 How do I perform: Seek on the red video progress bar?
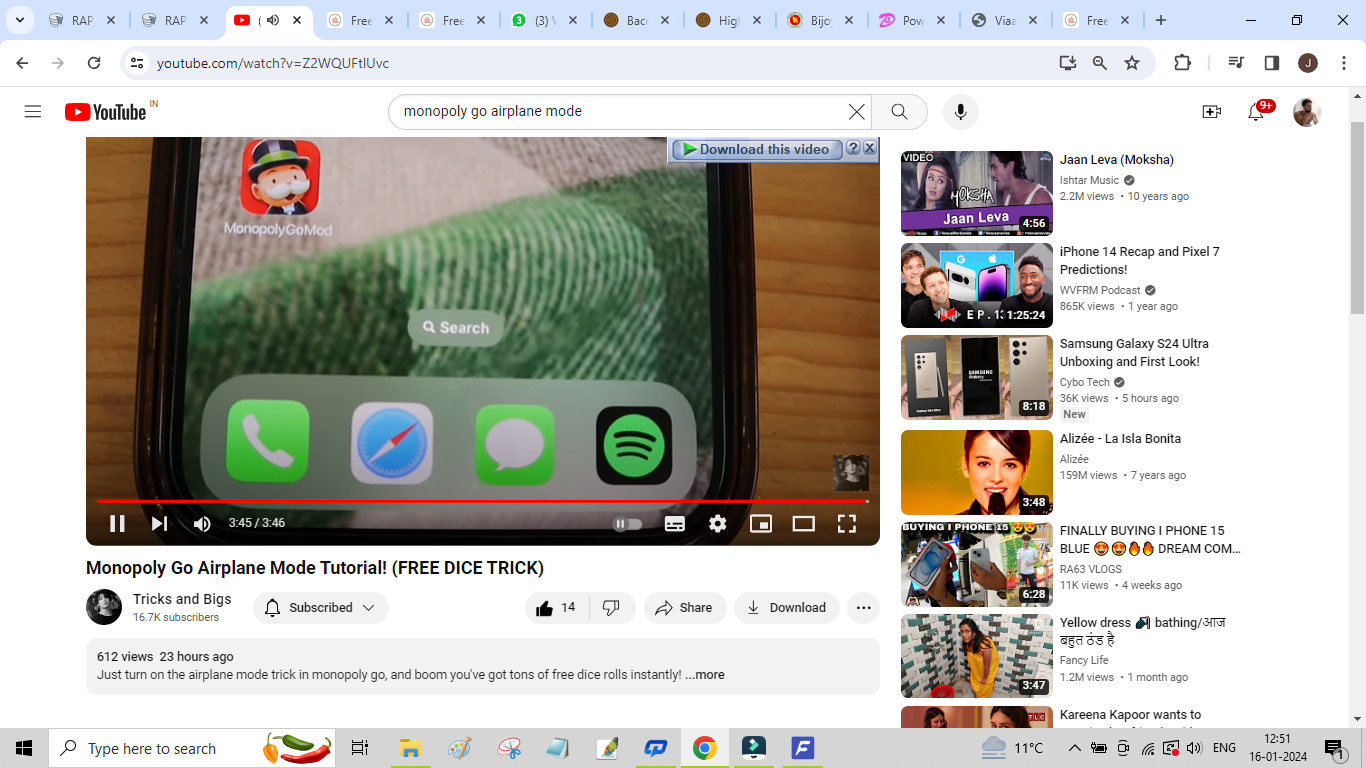(x=482, y=501)
